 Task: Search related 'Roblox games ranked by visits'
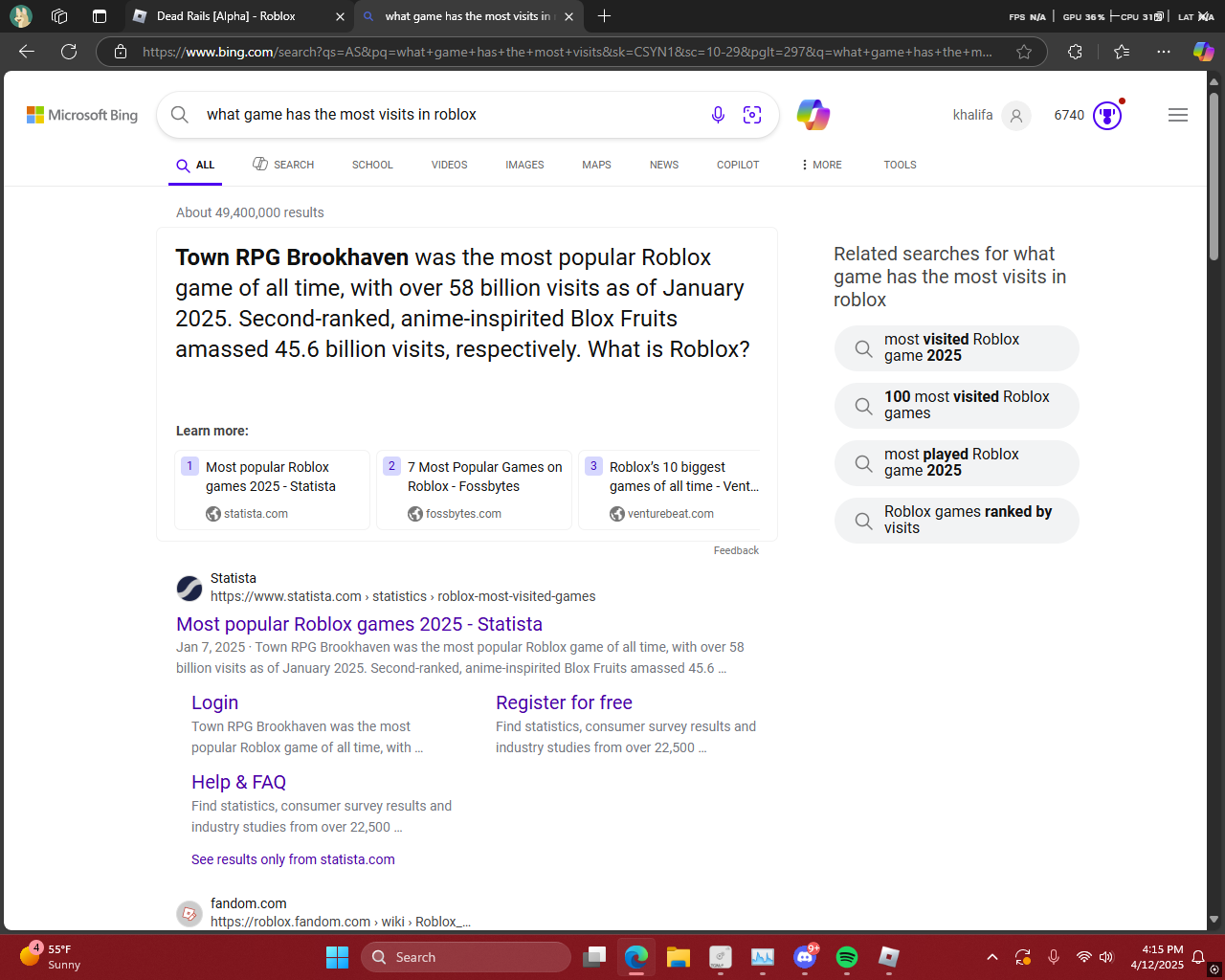point(957,520)
